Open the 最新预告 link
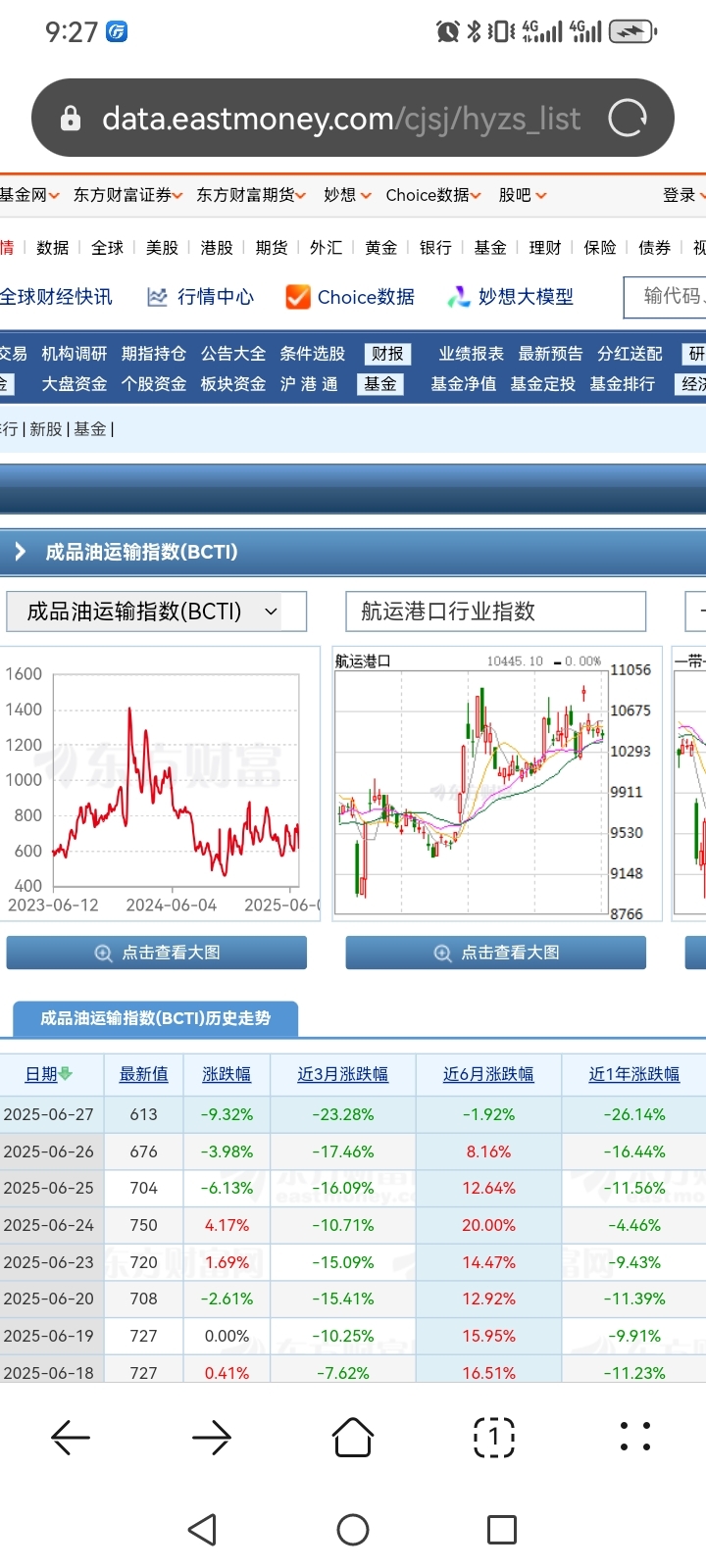The width and height of the screenshot is (706, 1568). (x=551, y=354)
